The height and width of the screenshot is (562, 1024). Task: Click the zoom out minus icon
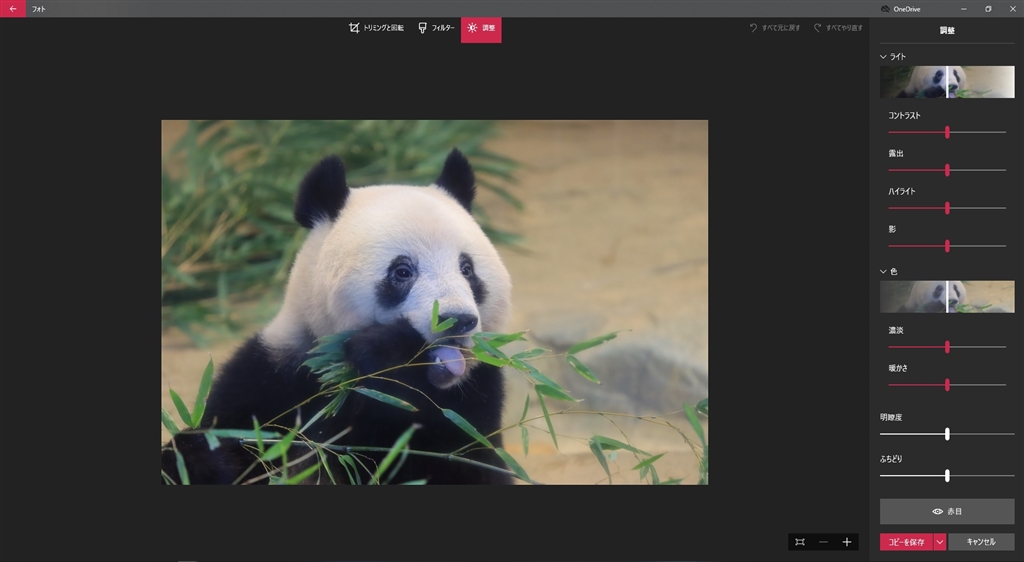click(823, 542)
